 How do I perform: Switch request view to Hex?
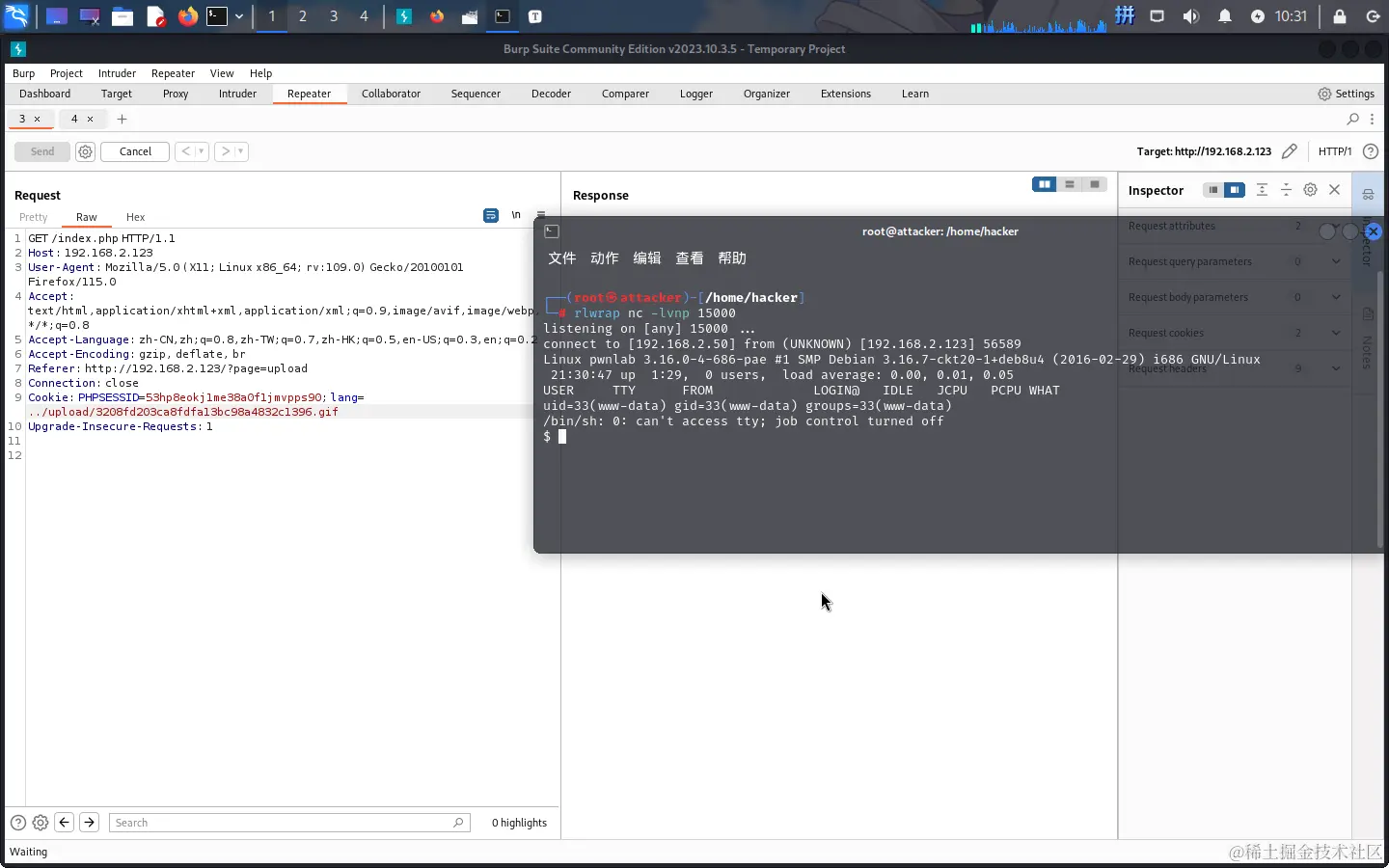point(135,217)
